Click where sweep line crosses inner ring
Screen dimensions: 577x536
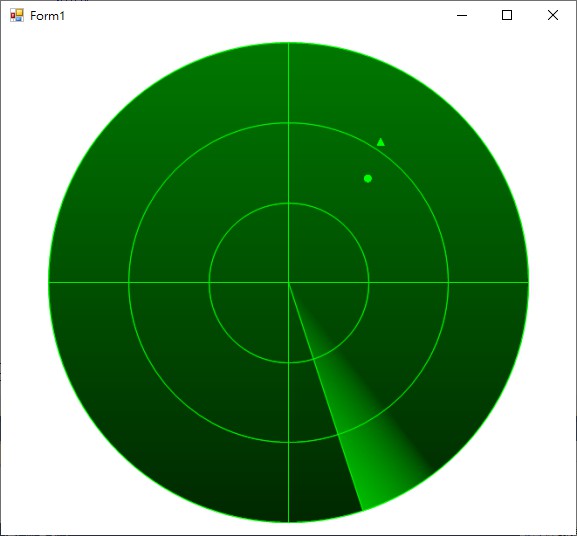tap(313, 359)
